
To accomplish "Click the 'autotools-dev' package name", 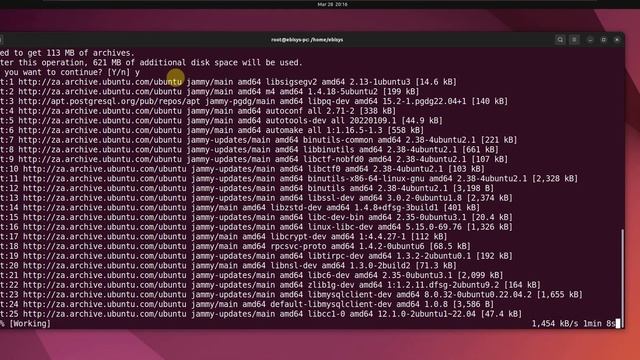I will tap(296, 120).
